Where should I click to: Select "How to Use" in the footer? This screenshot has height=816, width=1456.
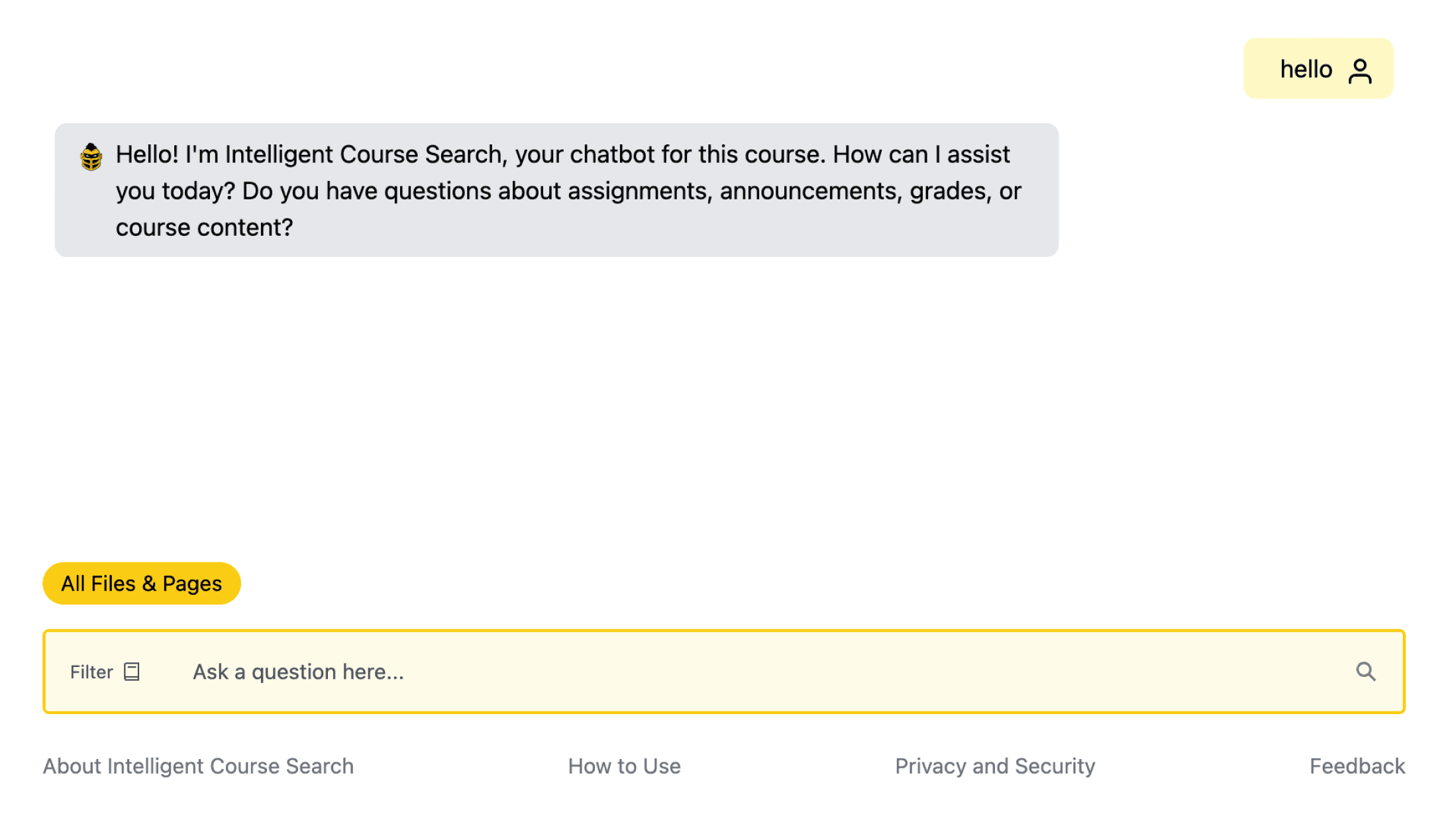(623, 766)
